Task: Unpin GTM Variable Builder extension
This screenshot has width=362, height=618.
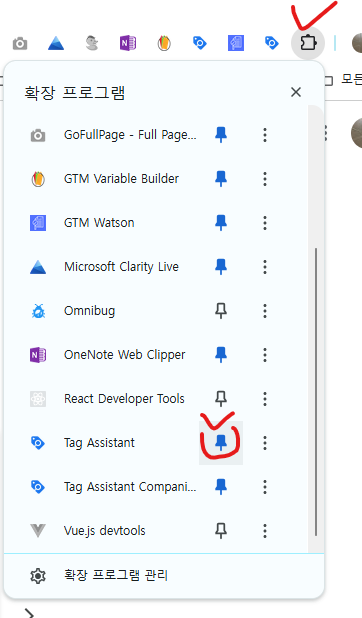Action: pos(221,179)
